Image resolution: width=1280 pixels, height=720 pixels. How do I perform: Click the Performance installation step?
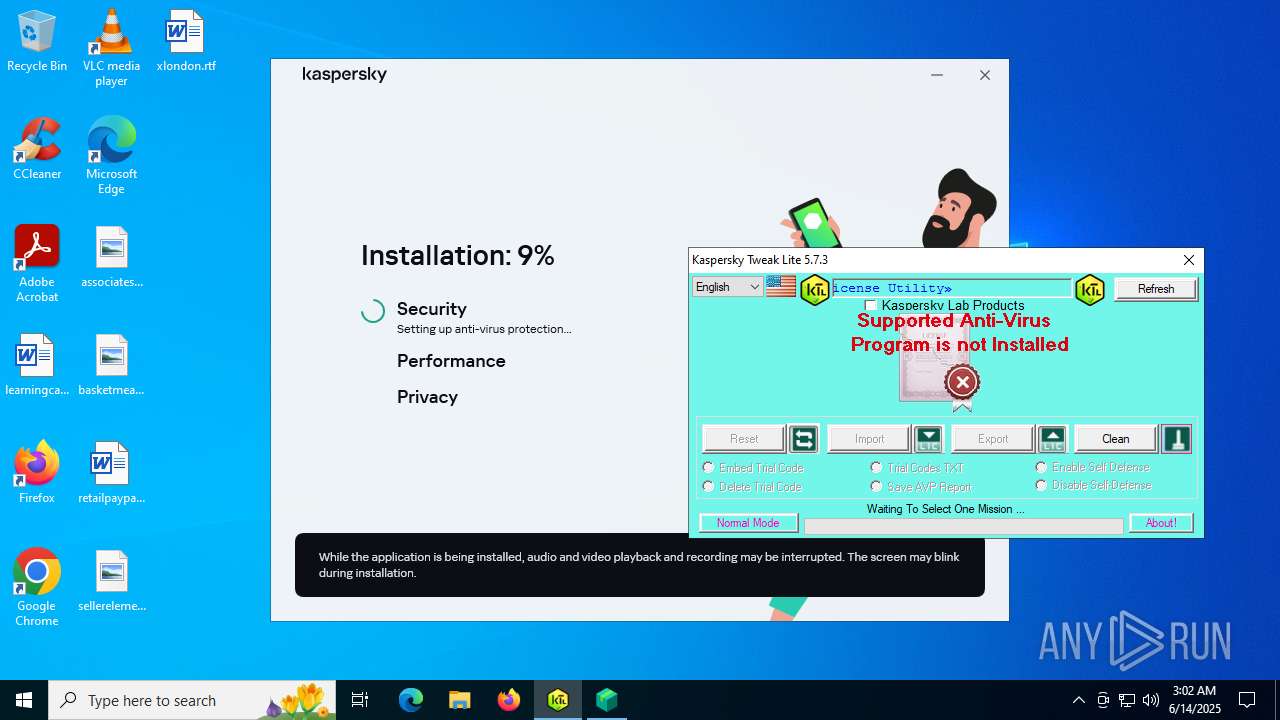[451, 361]
